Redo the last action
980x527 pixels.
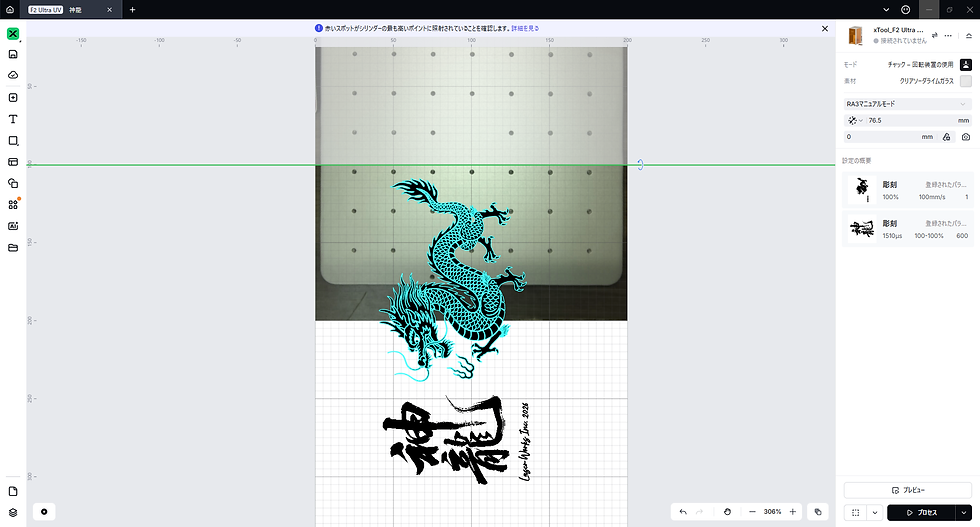699,511
